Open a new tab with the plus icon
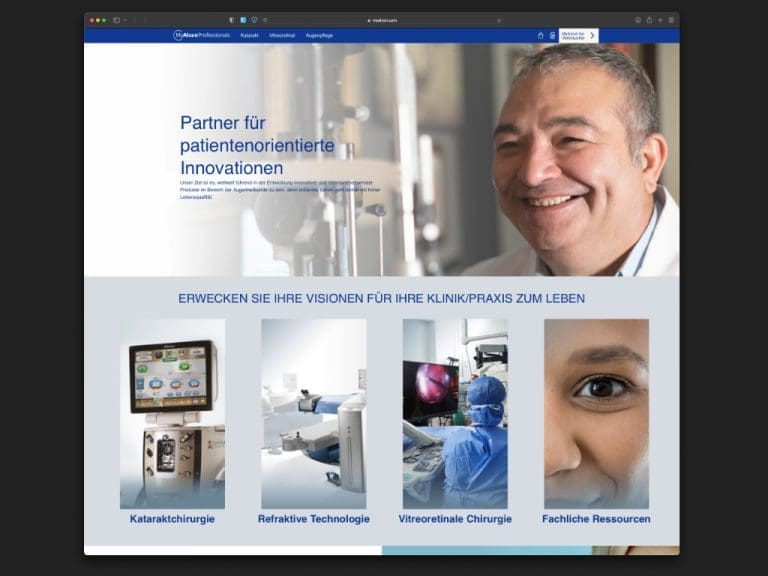Screen dimensions: 768x576 [x=660, y=20]
